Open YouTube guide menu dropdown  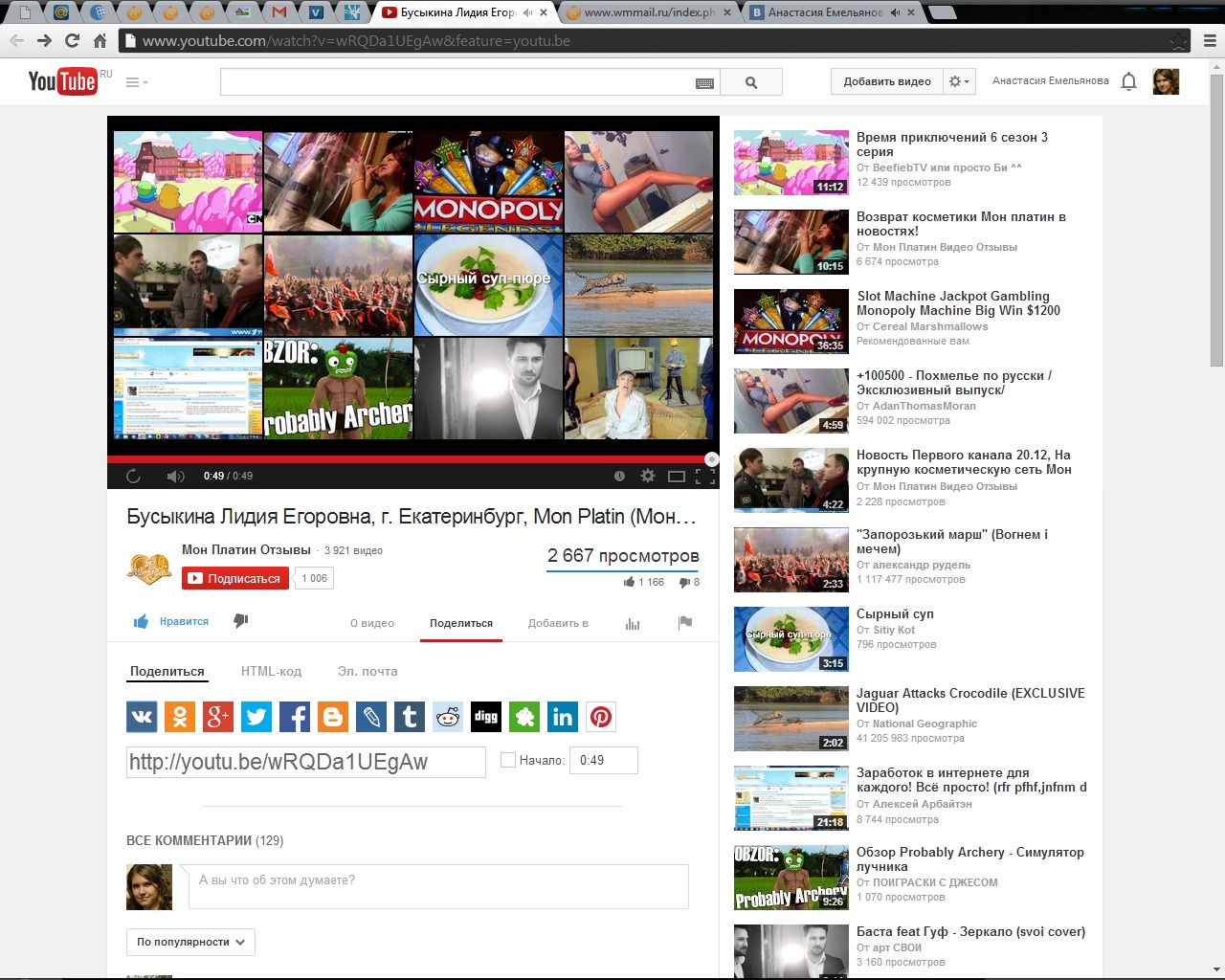point(137,82)
